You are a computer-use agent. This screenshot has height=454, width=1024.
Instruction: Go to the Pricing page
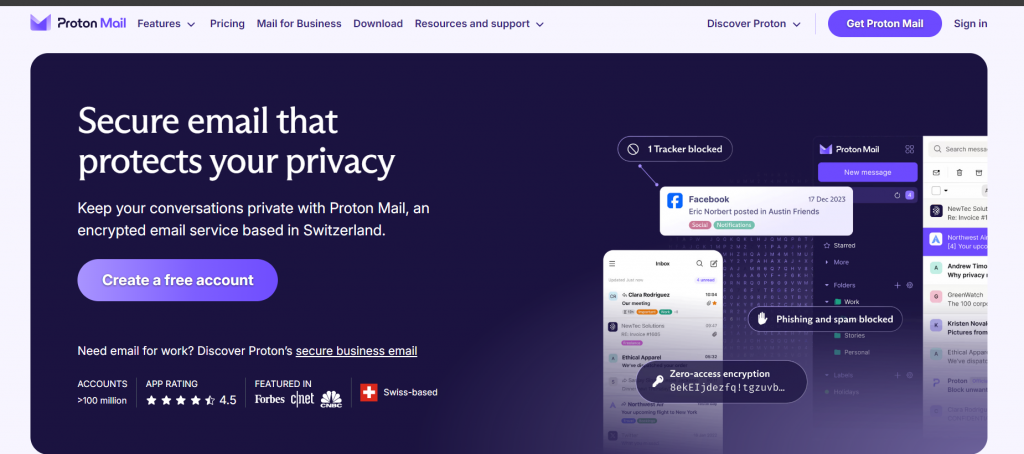pos(227,23)
